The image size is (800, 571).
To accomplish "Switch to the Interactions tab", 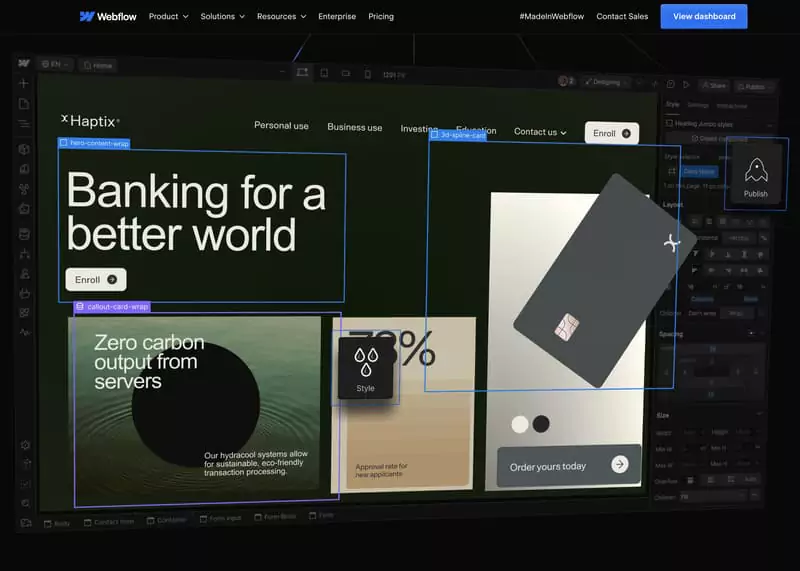I will 732,106.
